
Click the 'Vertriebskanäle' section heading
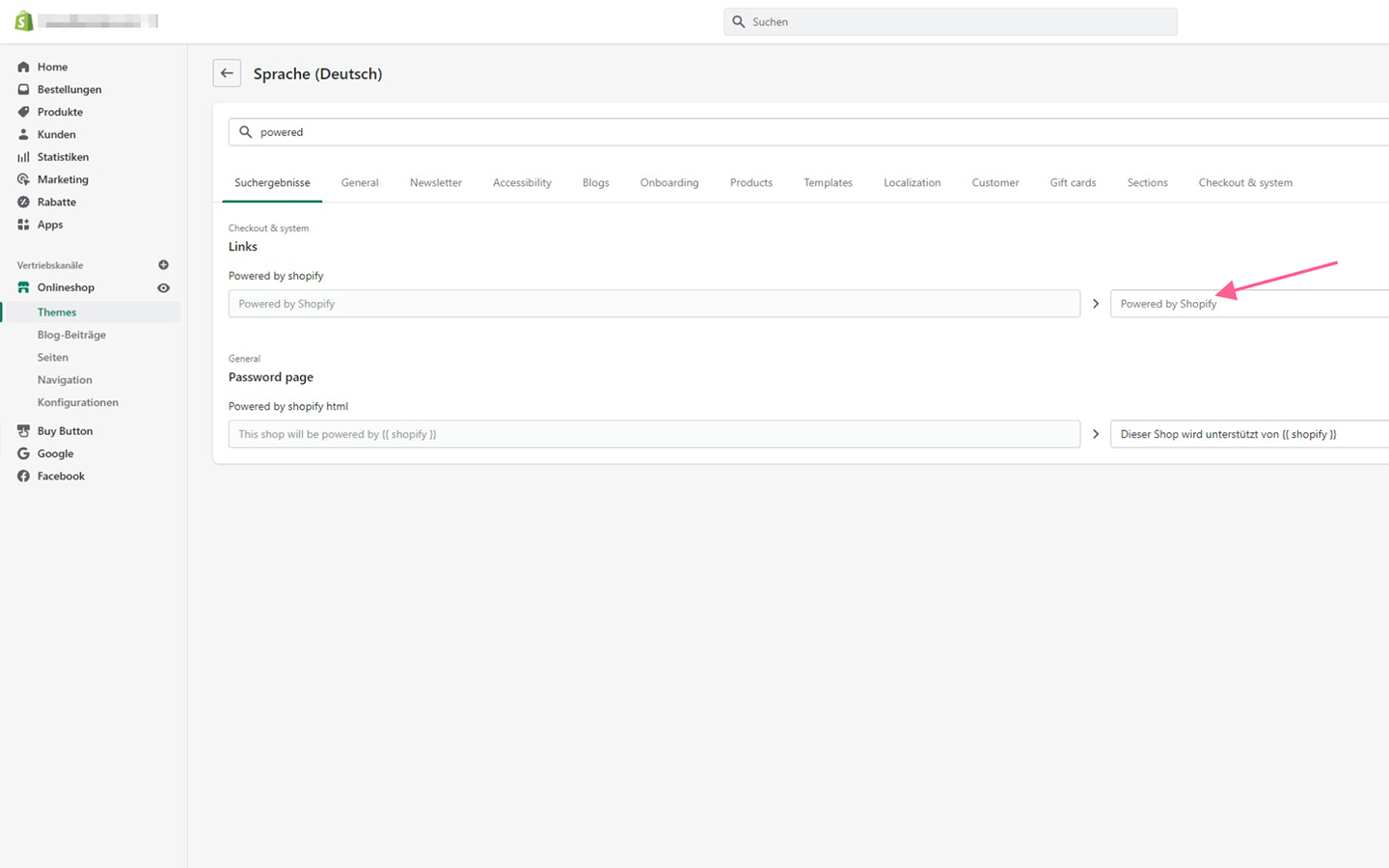tap(50, 265)
